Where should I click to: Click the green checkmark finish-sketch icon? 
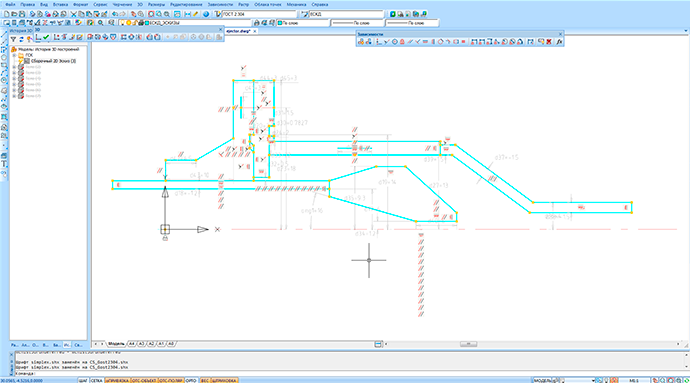46,37
